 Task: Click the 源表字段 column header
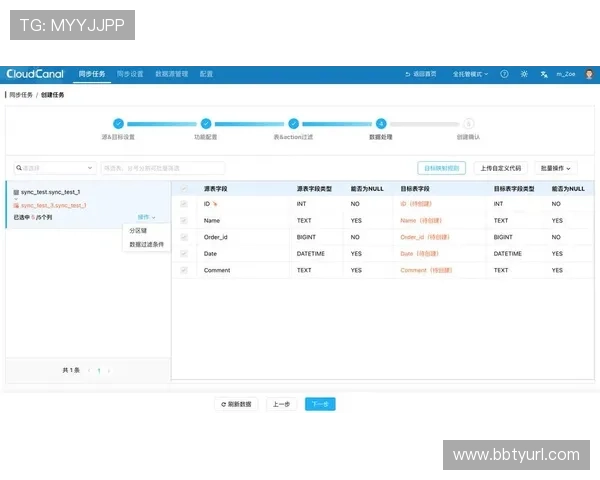[215, 189]
